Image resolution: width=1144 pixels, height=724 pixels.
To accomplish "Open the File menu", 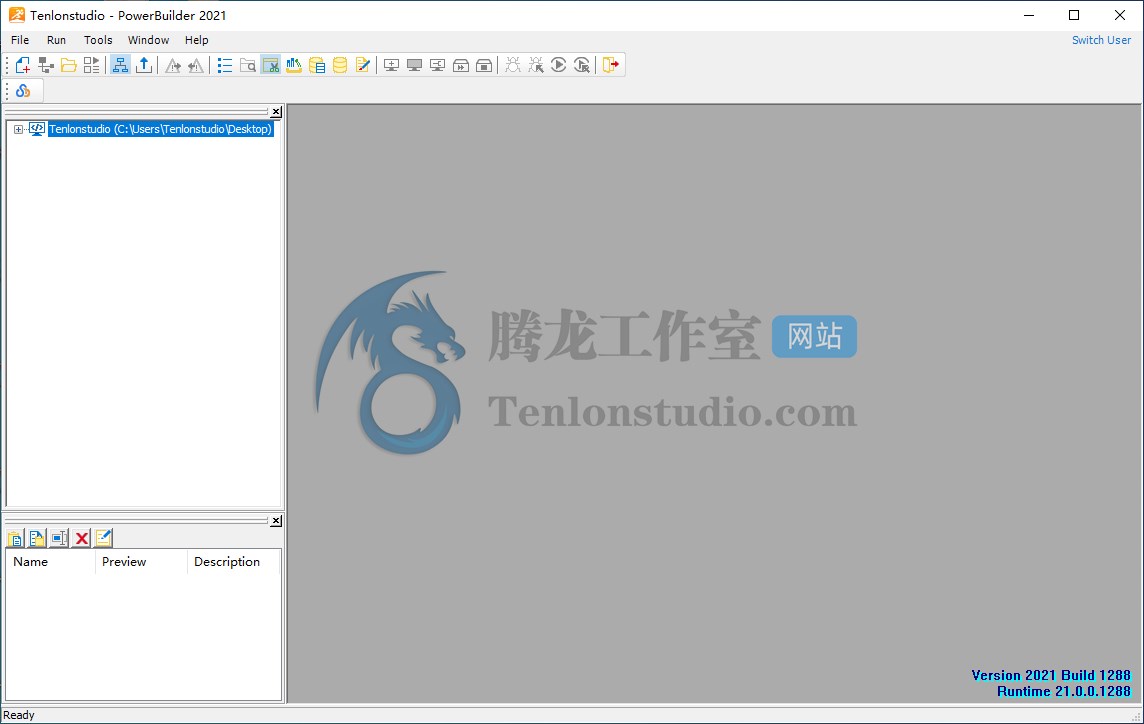I will click(20, 40).
